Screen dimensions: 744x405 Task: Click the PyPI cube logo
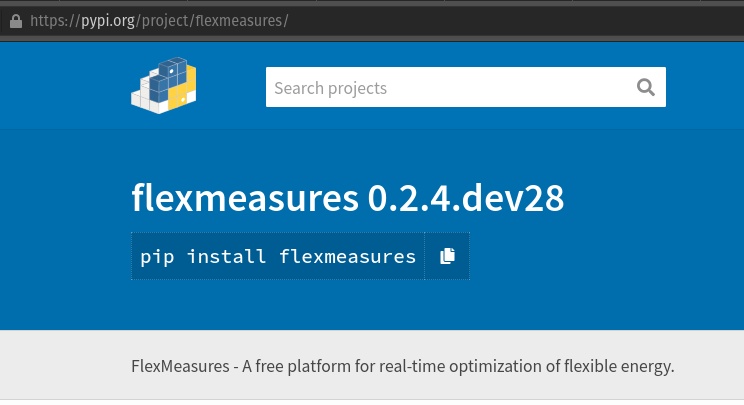164,86
